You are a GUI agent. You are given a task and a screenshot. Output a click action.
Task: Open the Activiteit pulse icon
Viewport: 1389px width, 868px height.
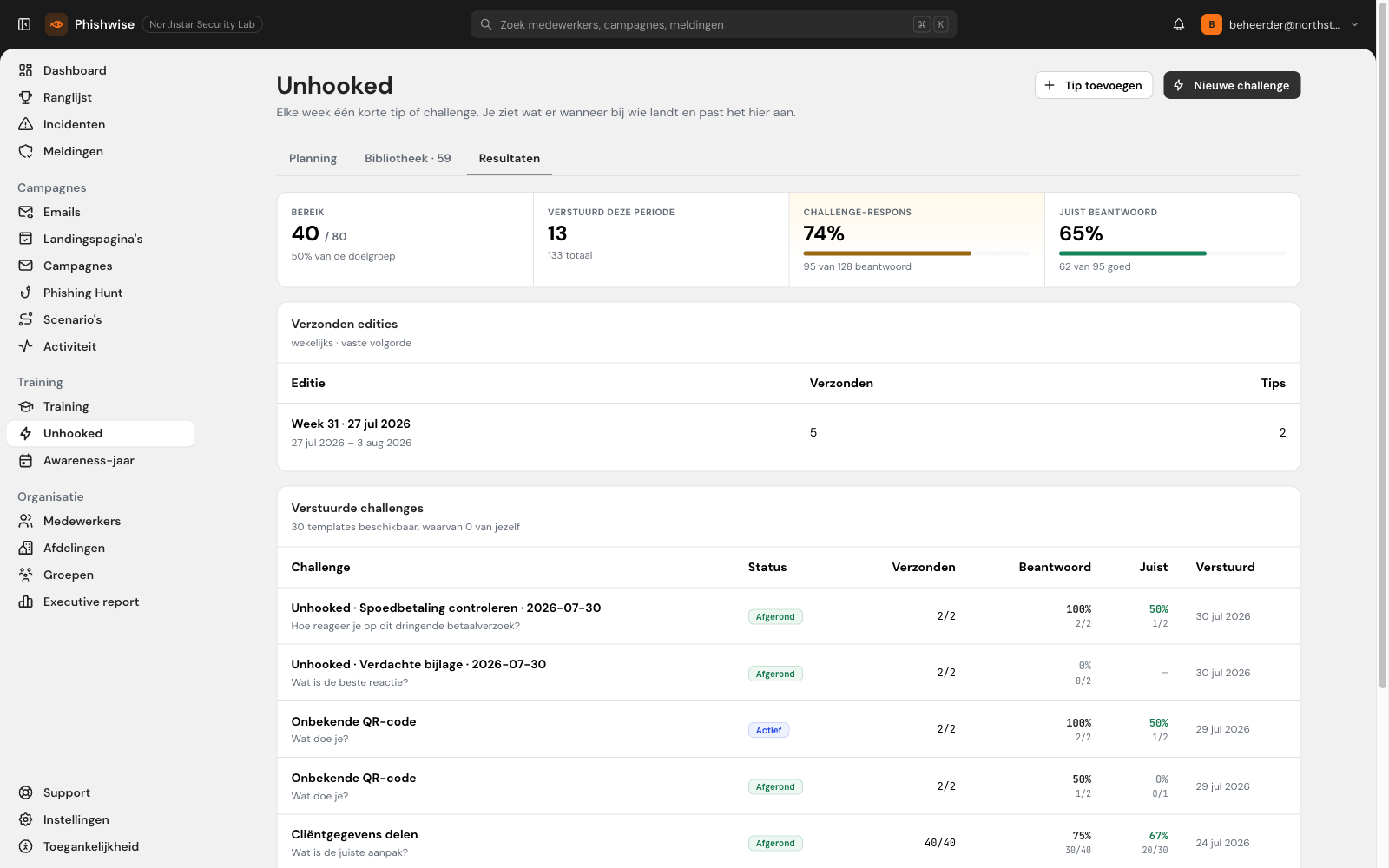(x=26, y=346)
